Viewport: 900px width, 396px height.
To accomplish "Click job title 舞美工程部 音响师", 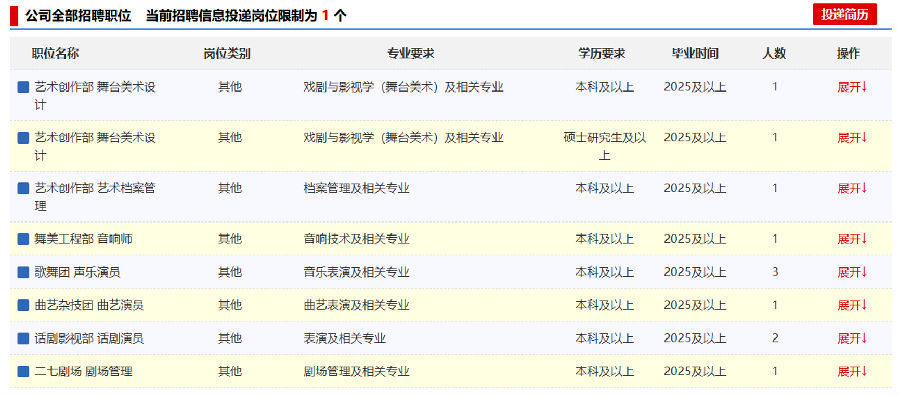I will click(x=83, y=239).
